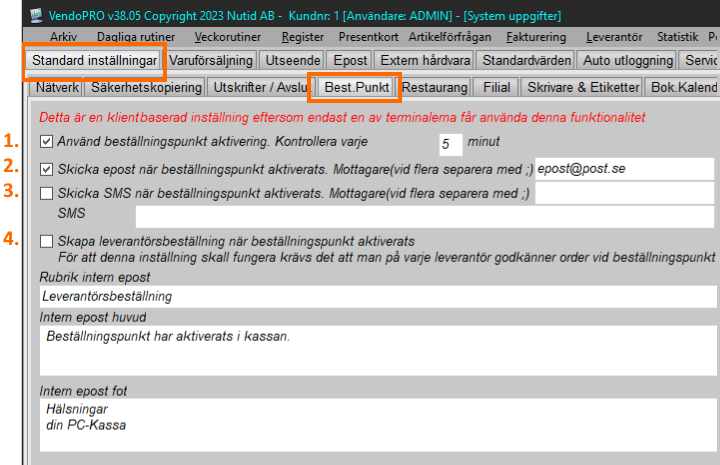Open the Auto utloggning tab
This screenshot has height=465, width=720.
[x=625, y=61]
